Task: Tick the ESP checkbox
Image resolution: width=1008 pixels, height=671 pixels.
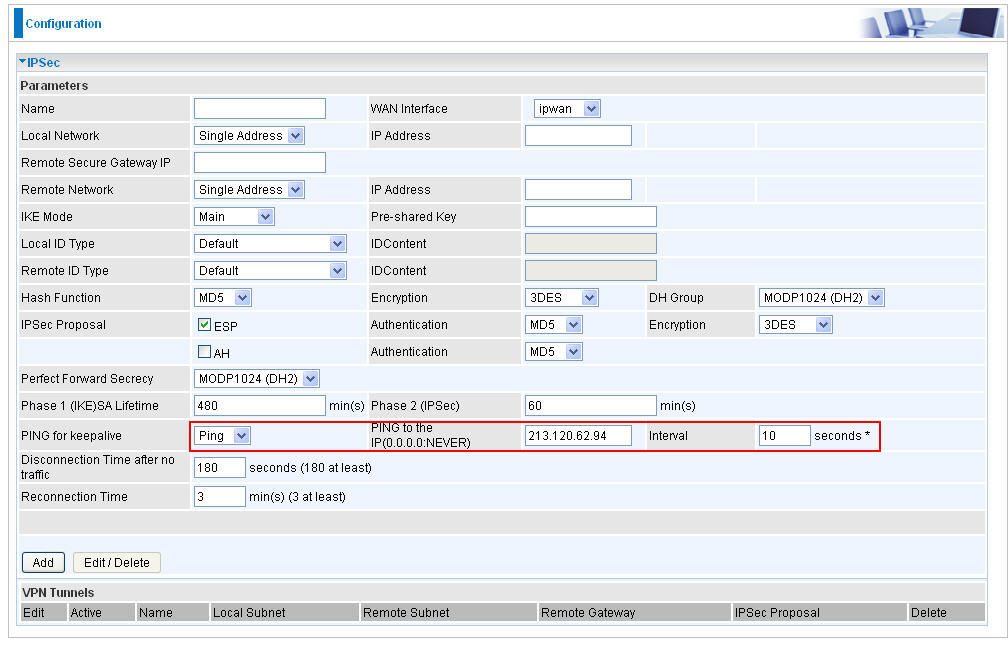Action: (x=204, y=325)
